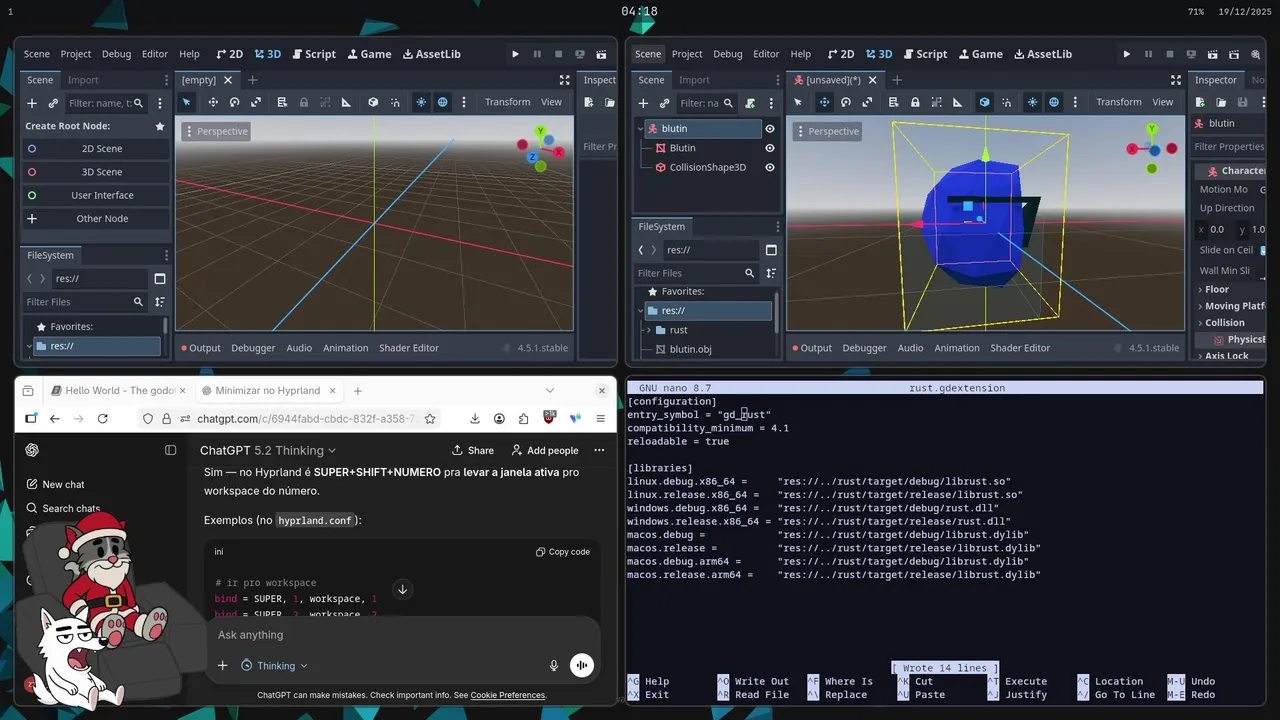Toggle ChatGPT sidebar panel icon
Image resolution: width=1280 pixels, height=720 pixels.
(x=170, y=450)
